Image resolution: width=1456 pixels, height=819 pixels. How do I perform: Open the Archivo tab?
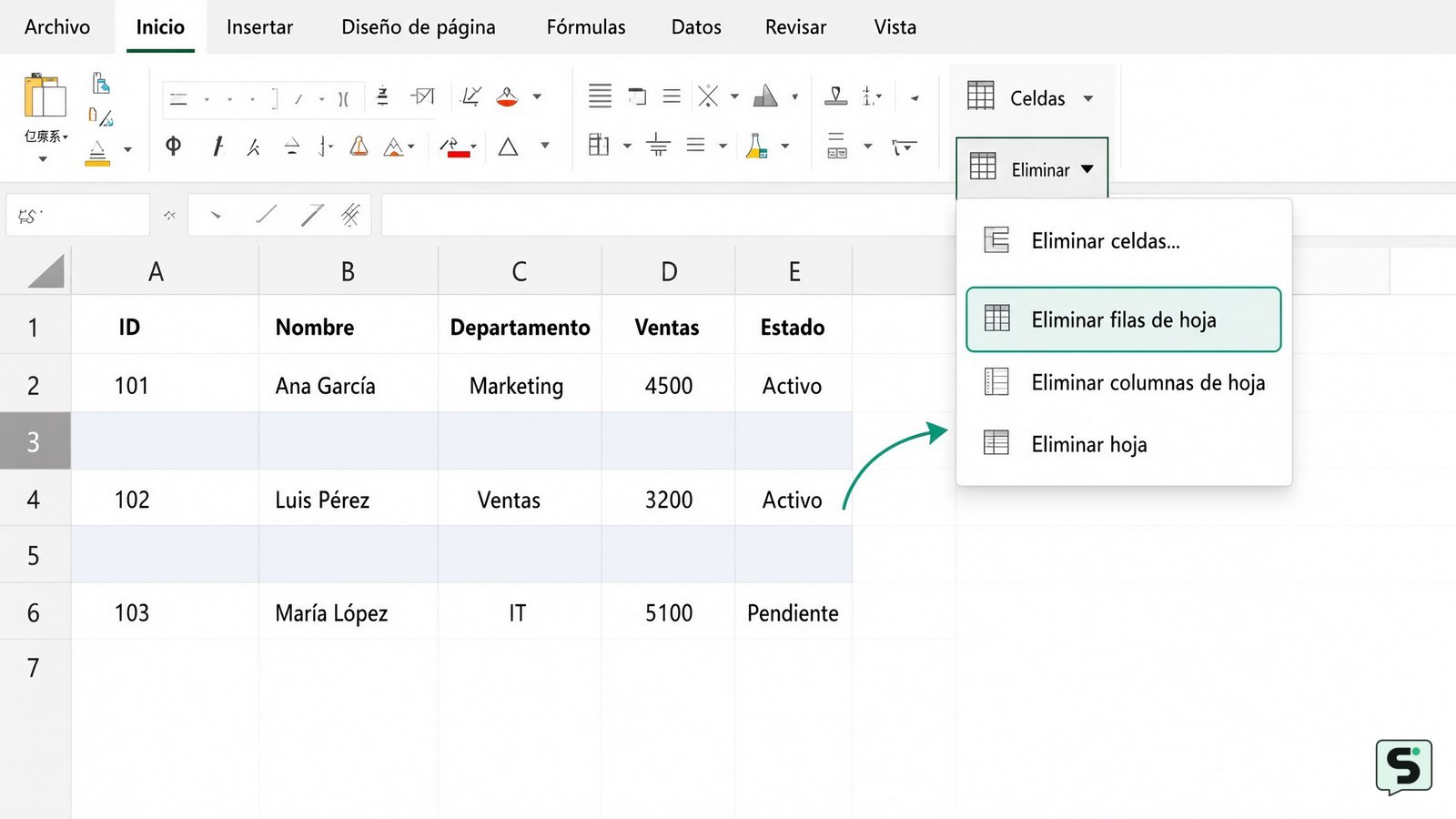point(57,27)
